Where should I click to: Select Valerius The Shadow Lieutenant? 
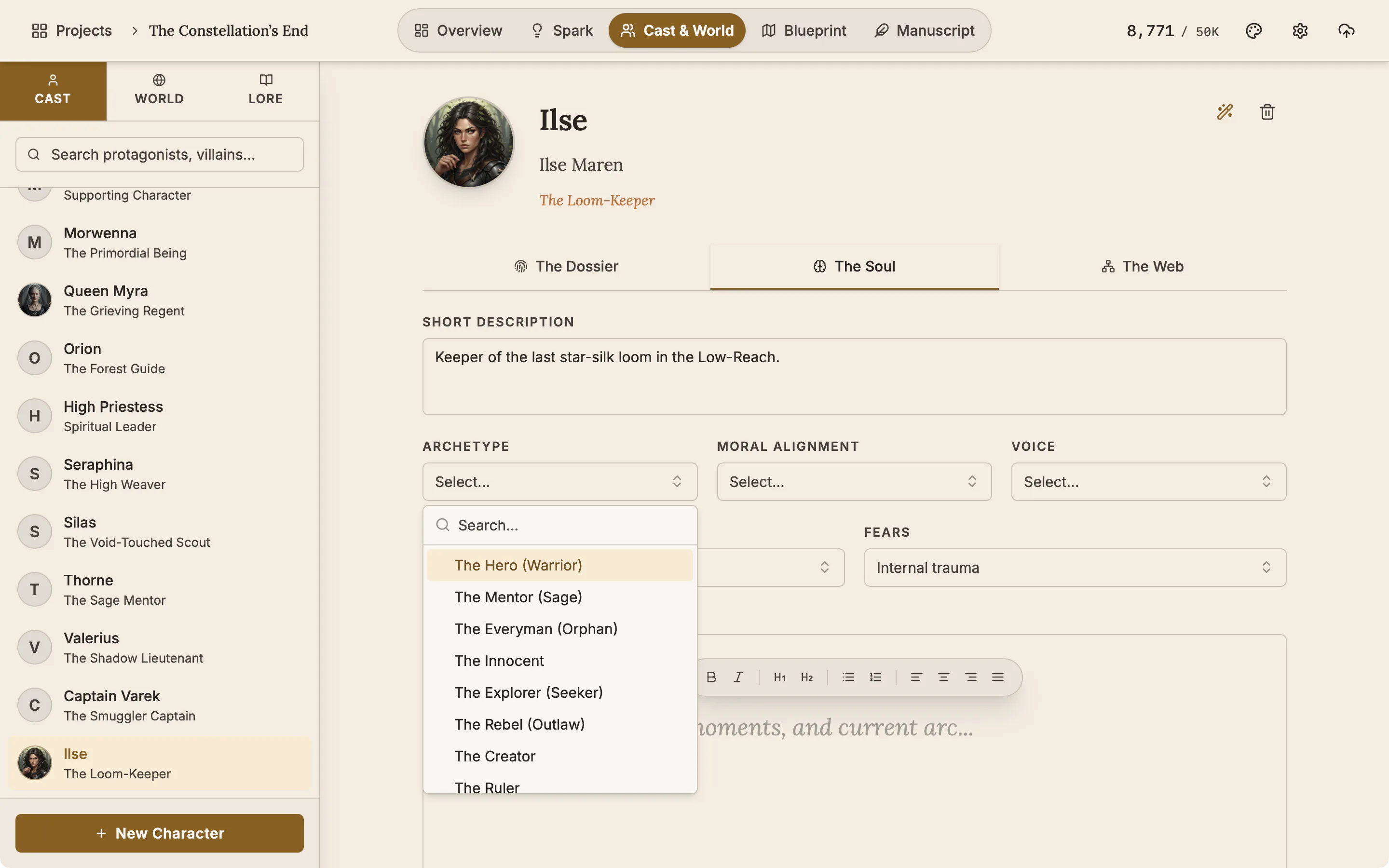(159, 648)
